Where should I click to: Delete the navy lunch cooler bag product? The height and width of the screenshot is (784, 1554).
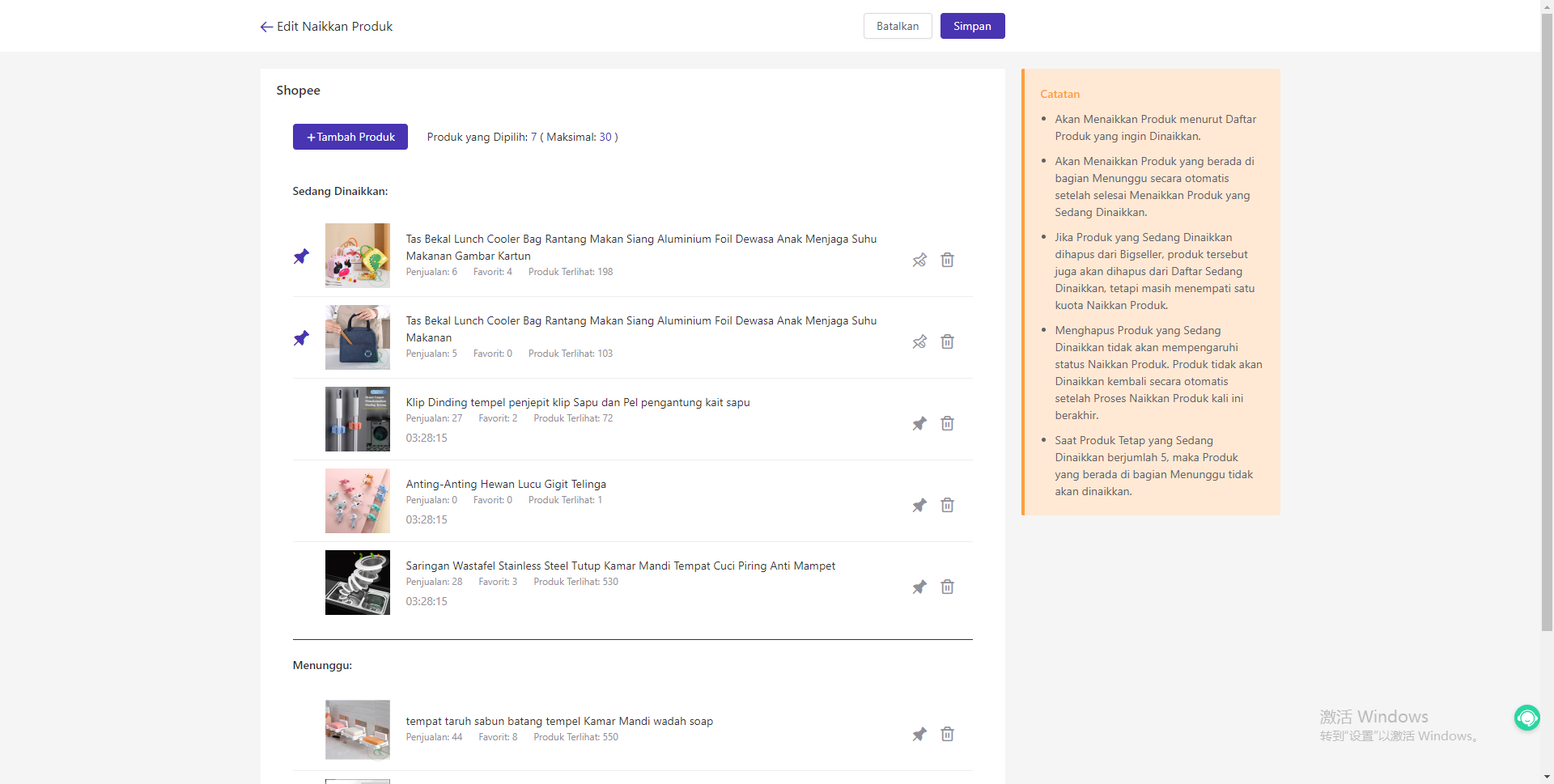pos(947,342)
